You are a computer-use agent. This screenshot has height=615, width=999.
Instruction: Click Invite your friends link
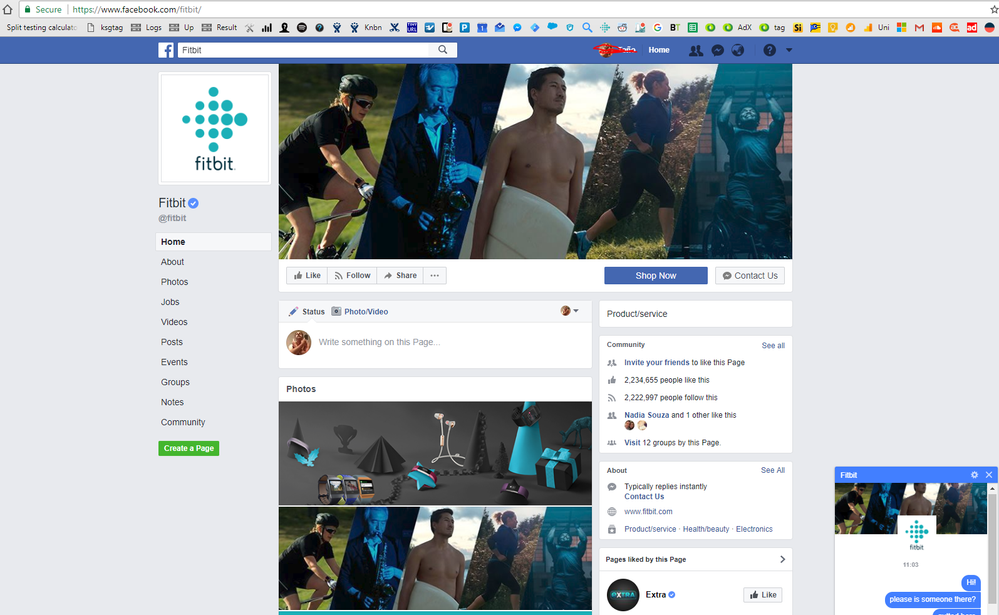pyautogui.click(x=656, y=362)
